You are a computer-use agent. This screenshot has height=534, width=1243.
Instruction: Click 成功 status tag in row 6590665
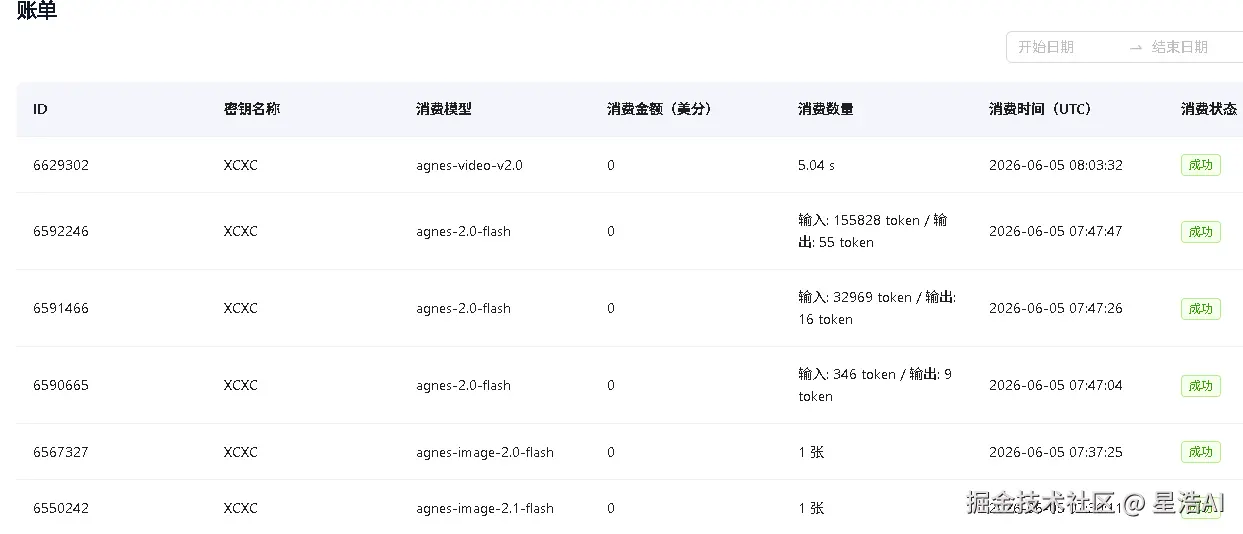[x=1200, y=386]
